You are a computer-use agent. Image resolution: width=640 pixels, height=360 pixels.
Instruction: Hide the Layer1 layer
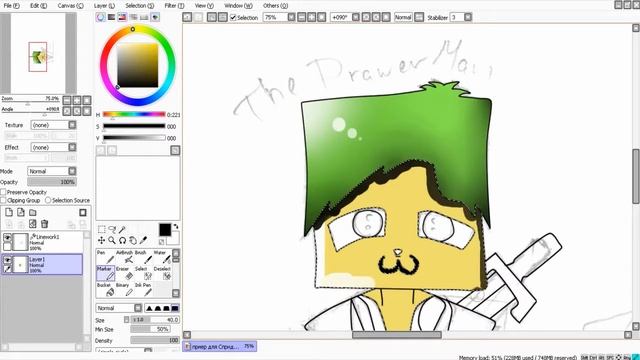(x=7, y=260)
